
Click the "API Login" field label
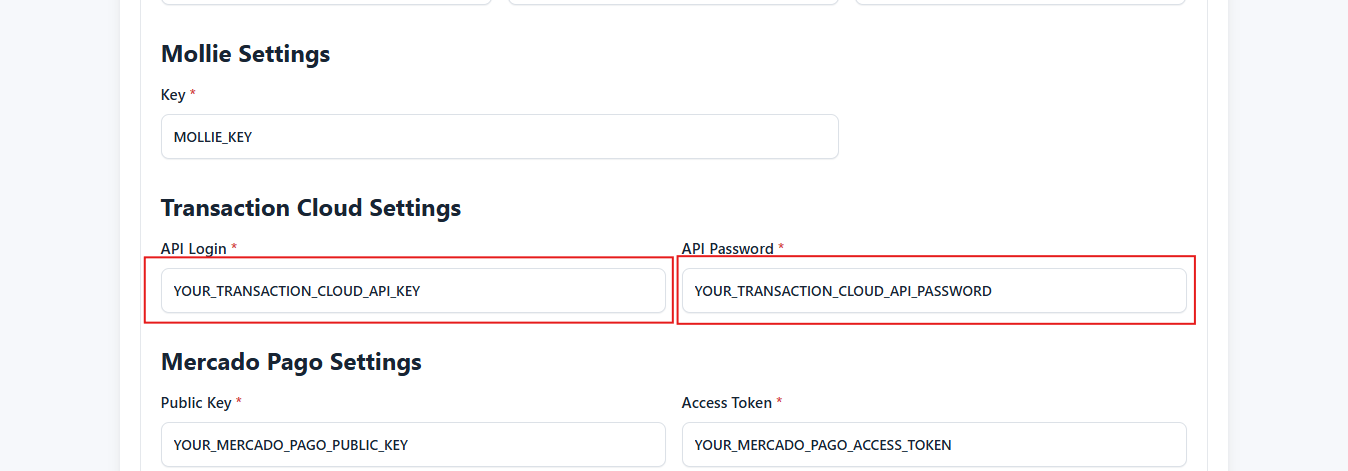pyautogui.click(x=194, y=248)
